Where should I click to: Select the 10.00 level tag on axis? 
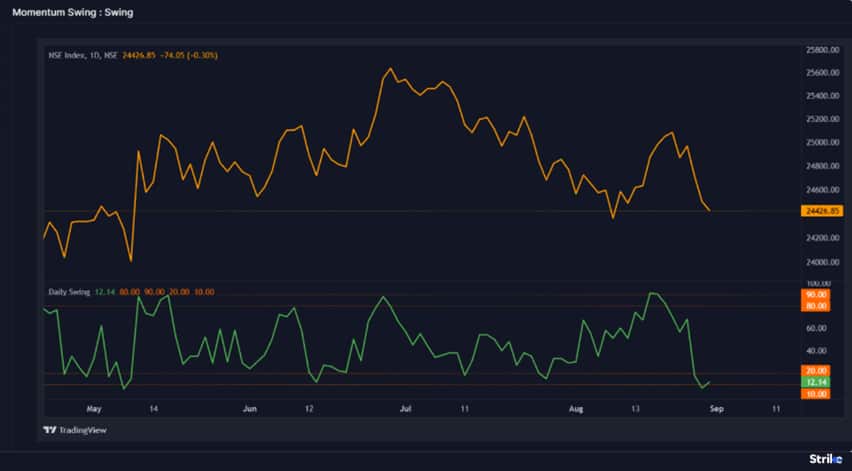click(x=816, y=395)
